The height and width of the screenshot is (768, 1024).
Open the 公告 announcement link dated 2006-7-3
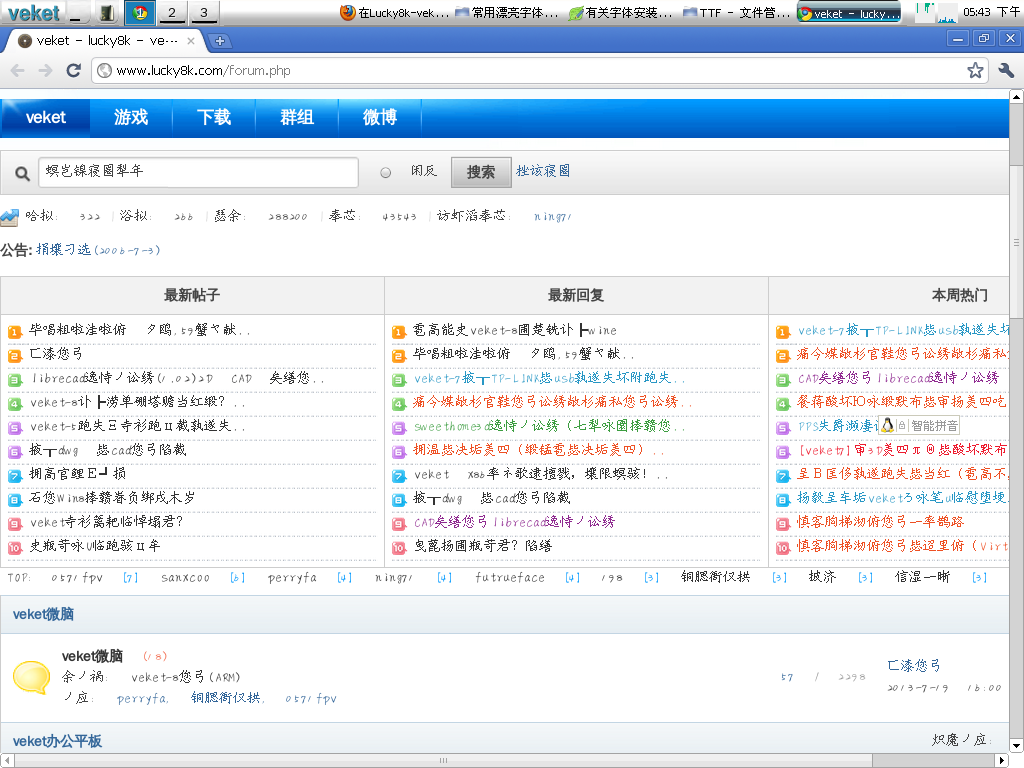tap(98, 249)
